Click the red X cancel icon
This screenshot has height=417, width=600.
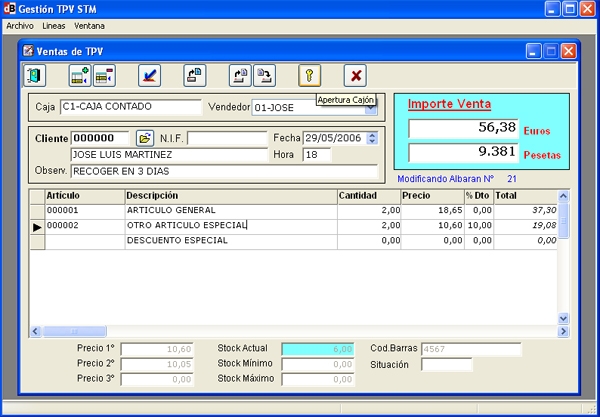(355, 75)
